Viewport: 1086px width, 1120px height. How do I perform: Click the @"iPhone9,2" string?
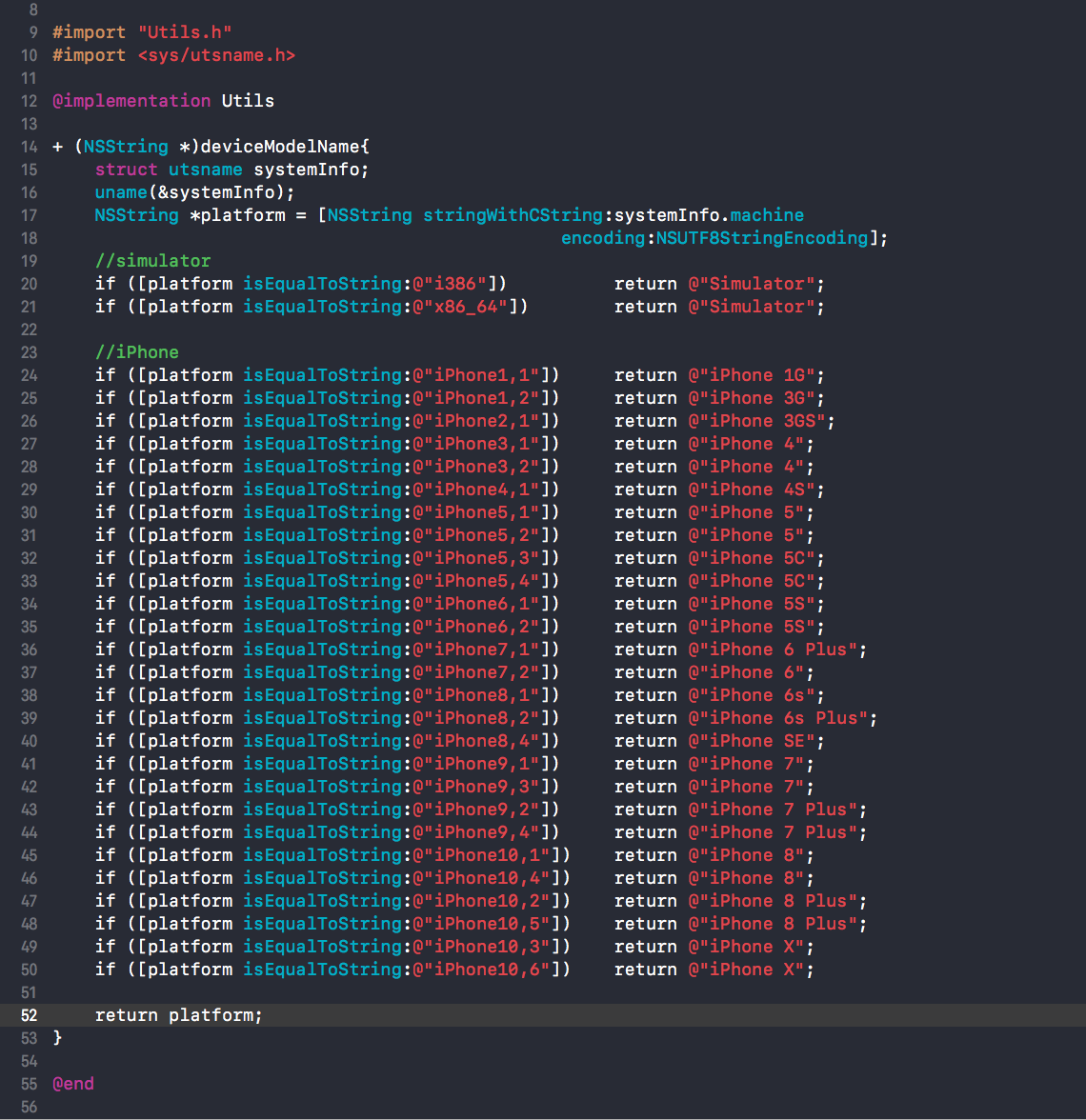[476, 810]
